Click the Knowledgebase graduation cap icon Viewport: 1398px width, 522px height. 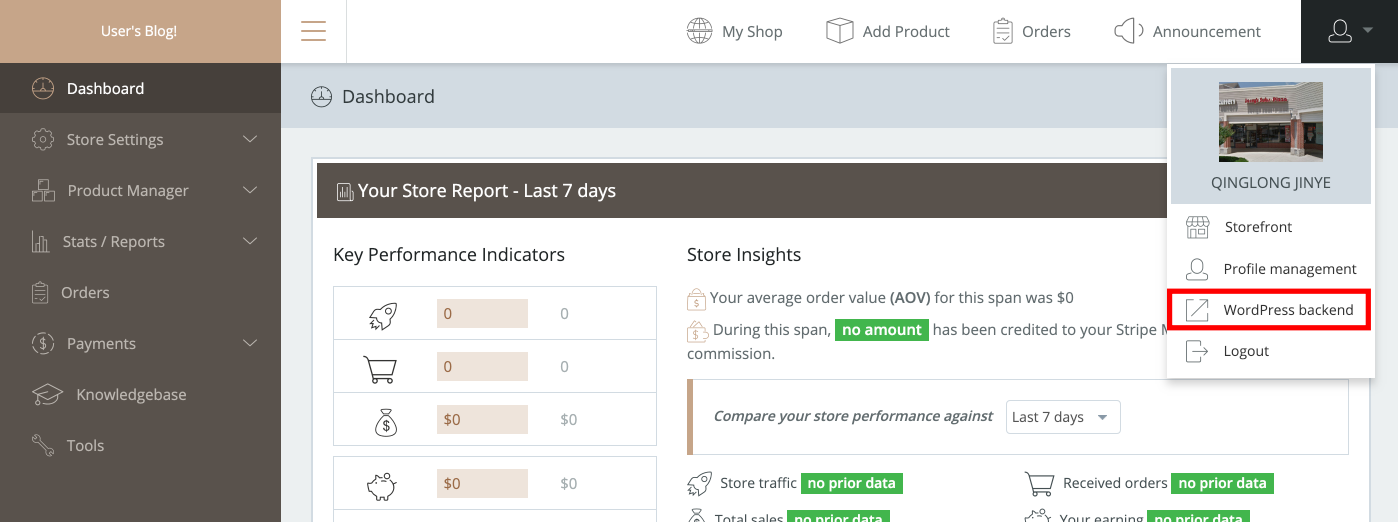point(47,394)
